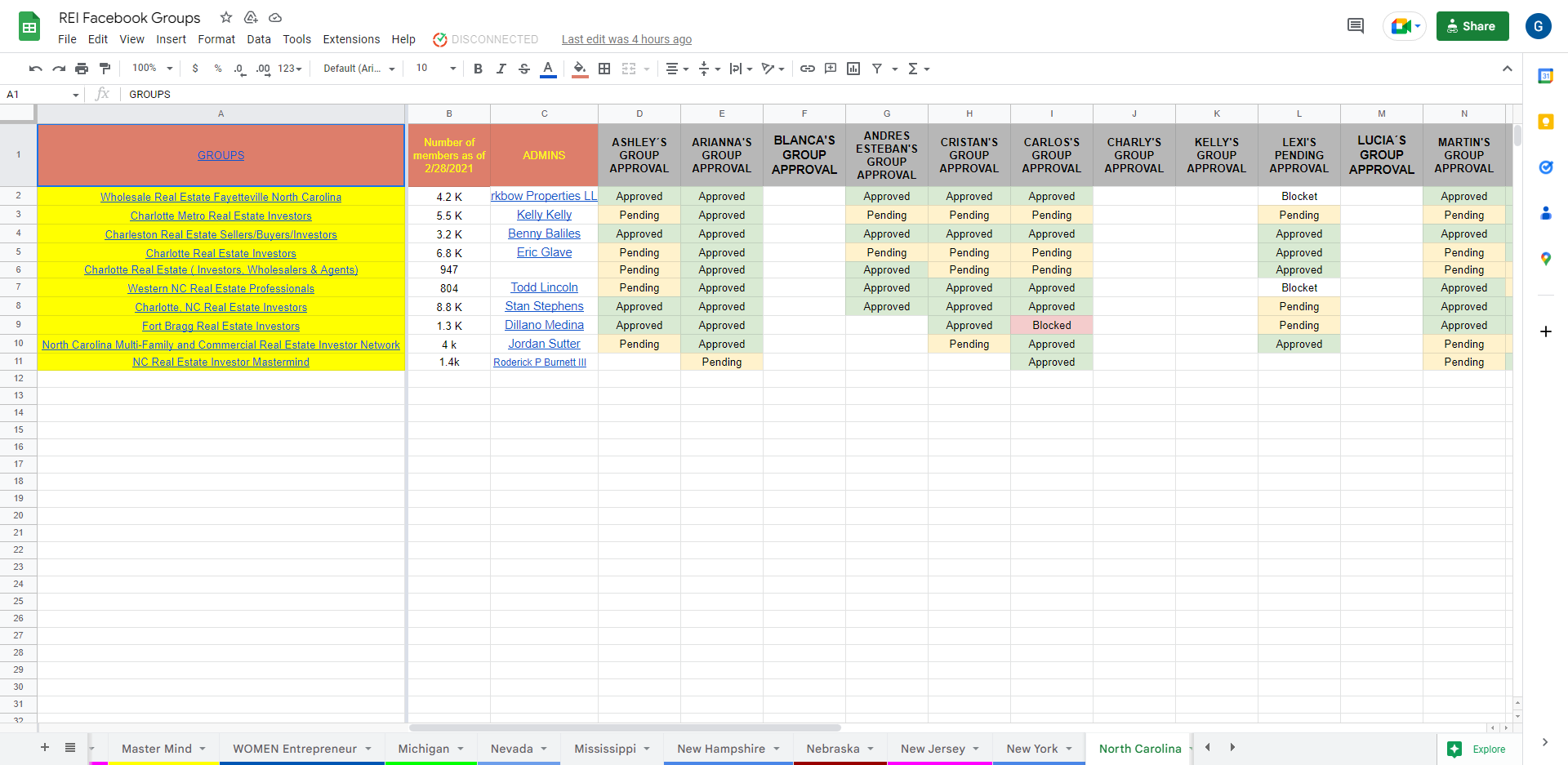Image resolution: width=1568 pixels, height=765 pixels.
Task: Open more number formats dropdown
Action: point(290,69)
